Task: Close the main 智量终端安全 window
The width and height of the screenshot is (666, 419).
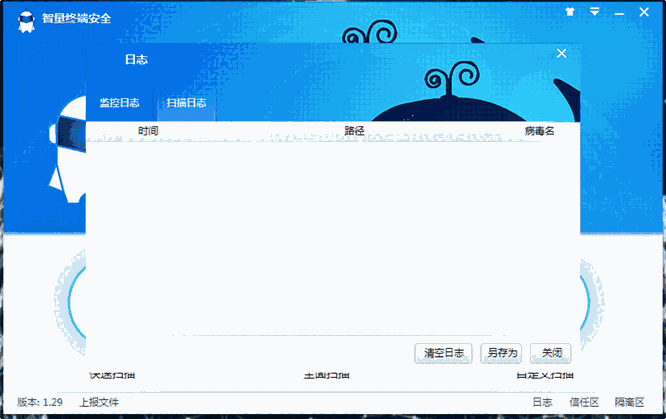Action: point(644,12)
